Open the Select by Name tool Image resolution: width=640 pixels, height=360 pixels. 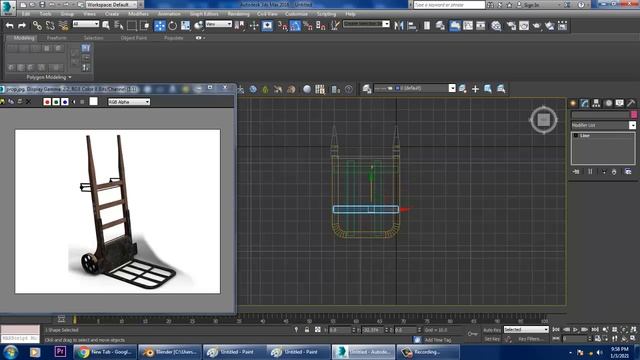[119, 26]
